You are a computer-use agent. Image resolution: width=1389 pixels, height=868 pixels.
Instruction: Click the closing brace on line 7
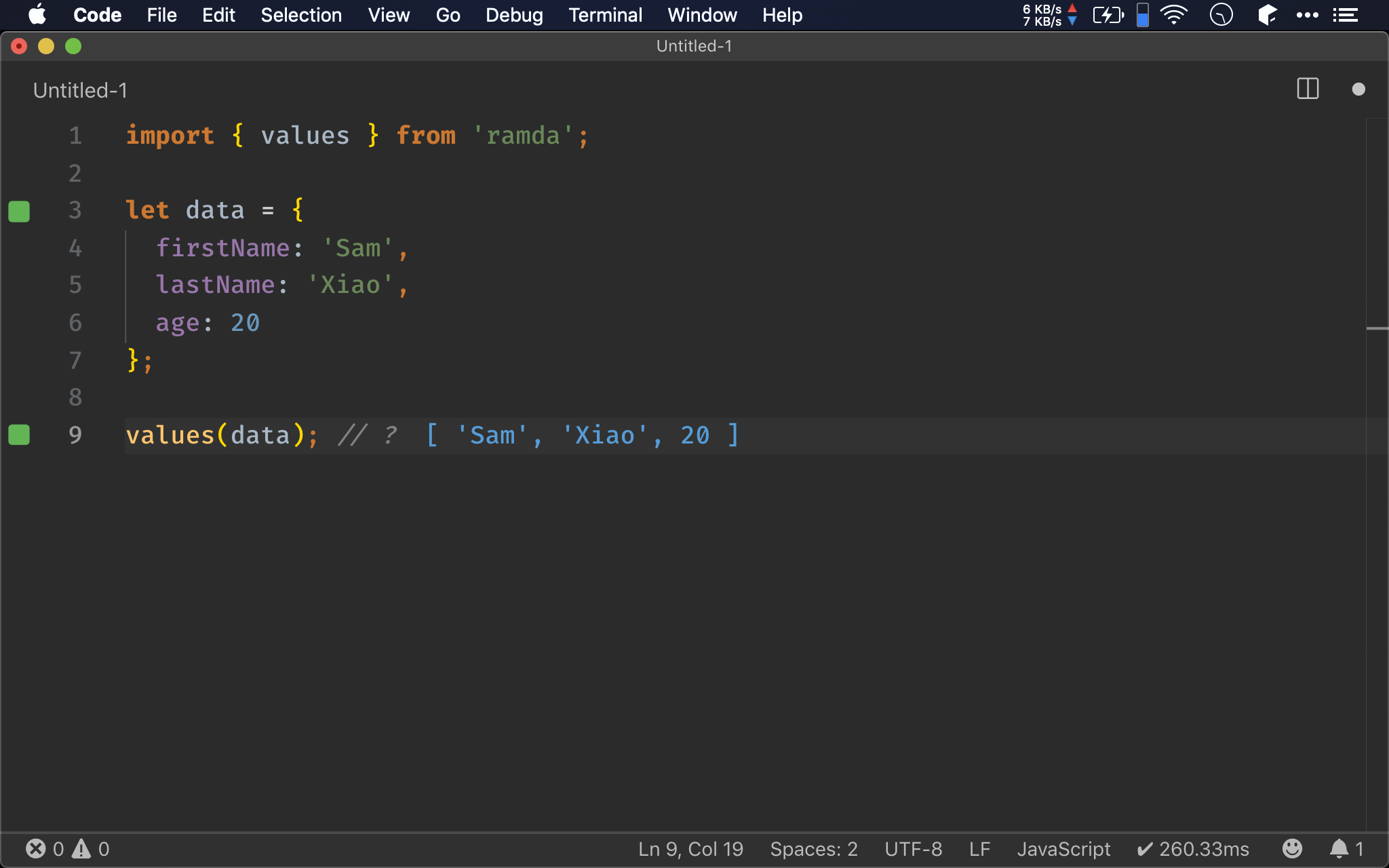(x=133, y=359)
